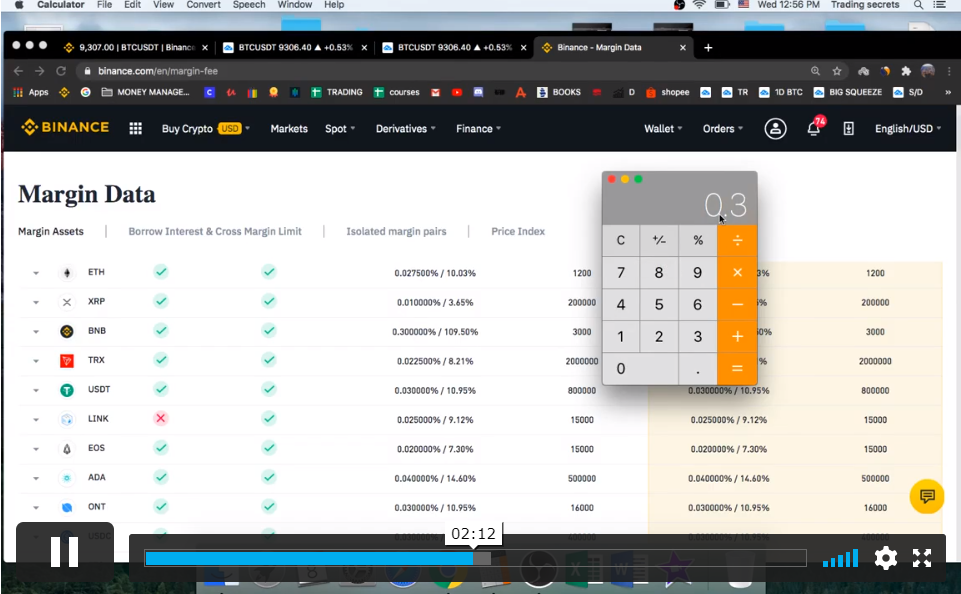Viewport: 961px width, 594px height.
Task: Open a new browser tab
Action: [x=708, y=48]
